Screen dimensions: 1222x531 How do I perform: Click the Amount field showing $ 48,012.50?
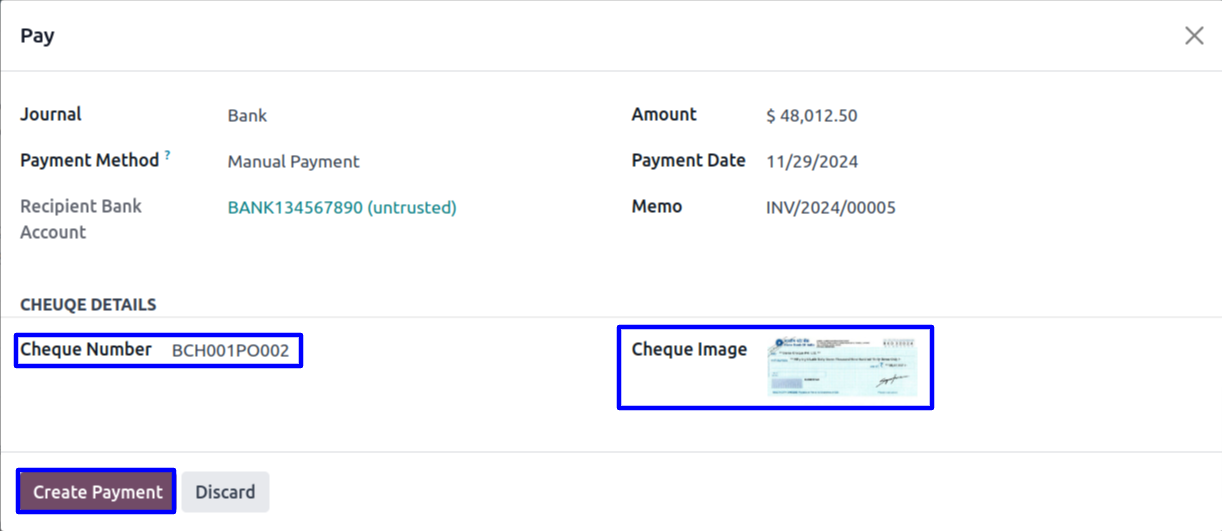click(811, 116)
